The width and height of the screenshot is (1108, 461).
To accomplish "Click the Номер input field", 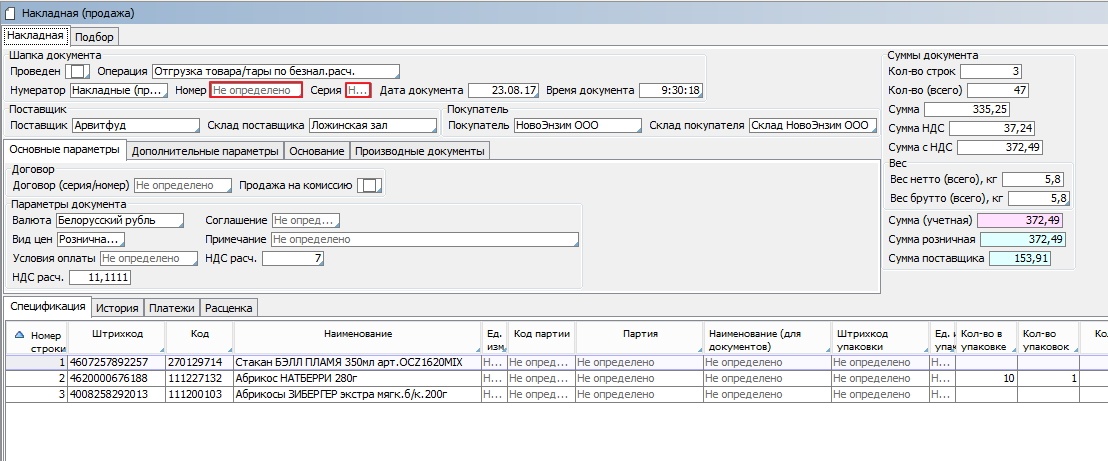I will click(255, 90).
